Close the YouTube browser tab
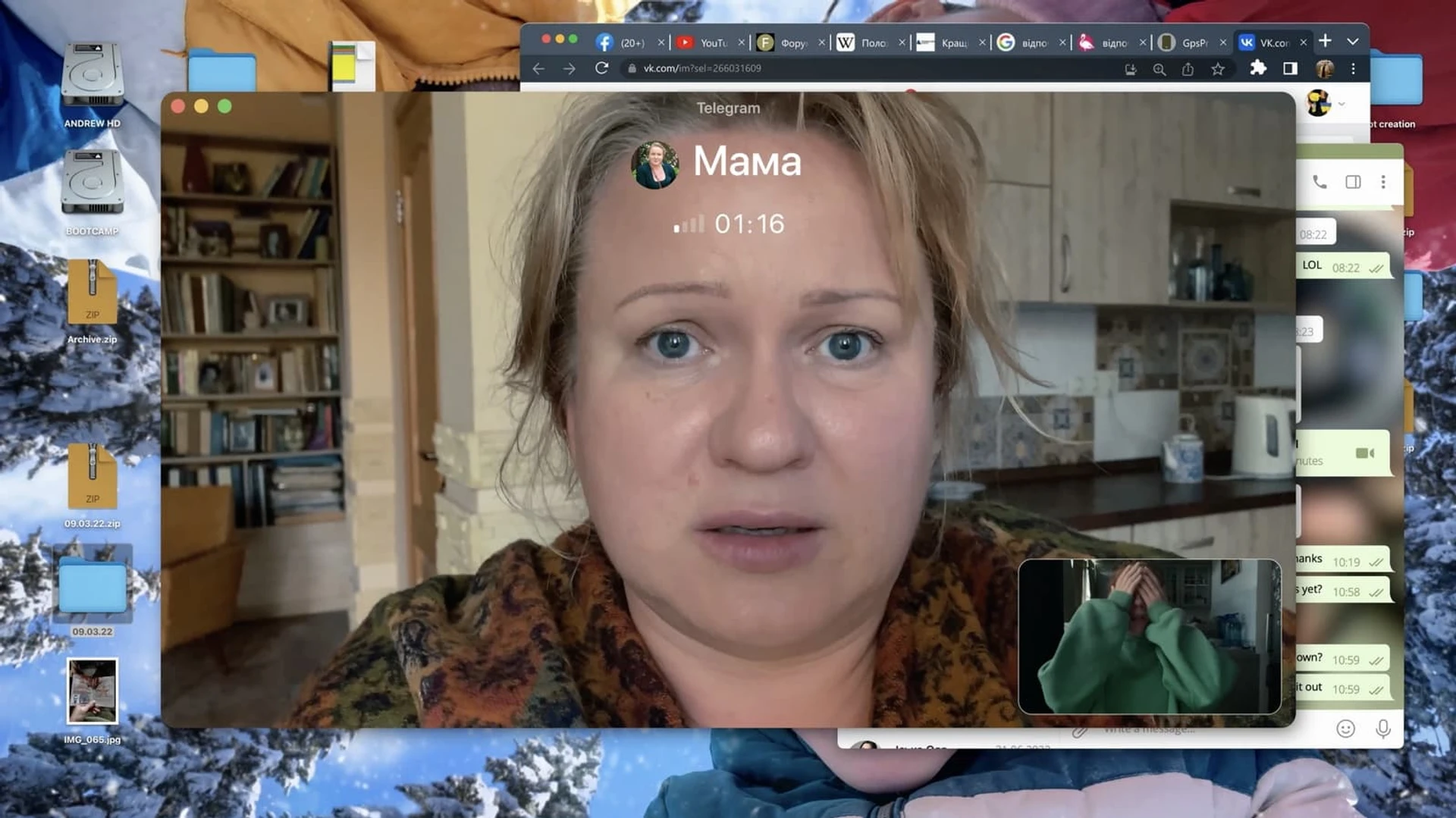 [x=741, y=42]
